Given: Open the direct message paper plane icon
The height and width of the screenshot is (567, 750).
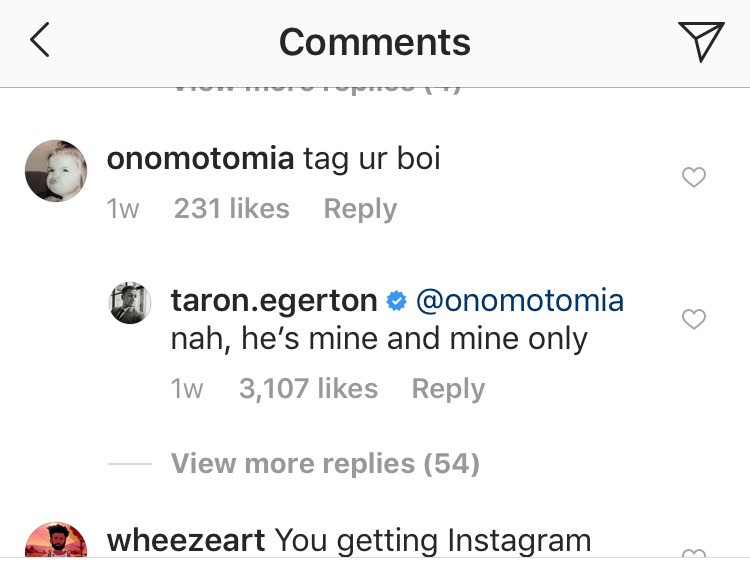Looking at the screenshot, I should 701,41.
